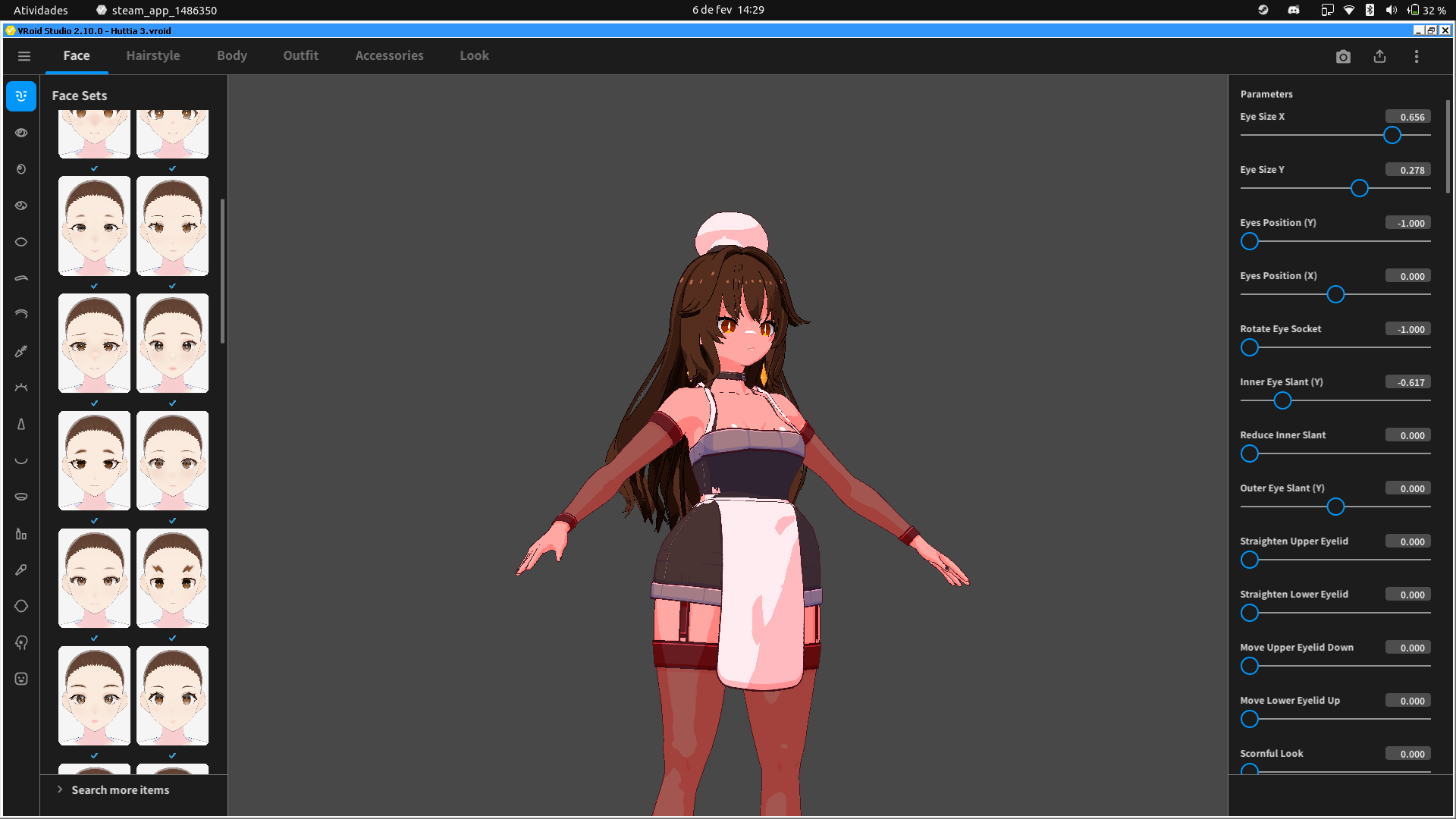This screenshot has width=1456, height=819.
Task: Click the export/share icon
Action: coord(1379,57)
